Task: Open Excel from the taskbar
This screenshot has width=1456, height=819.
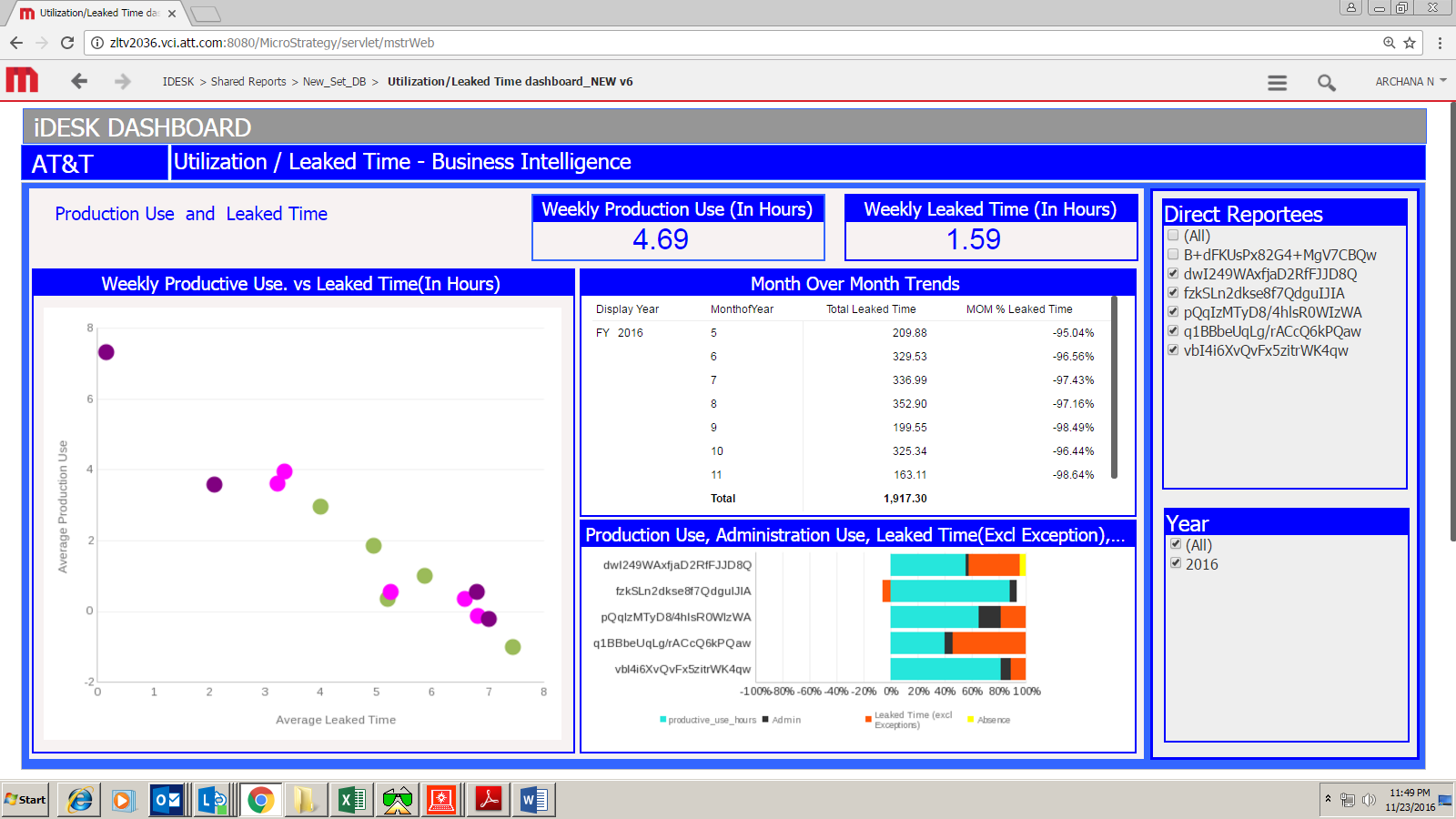Action: pyautogui.click(x=351, y=800)
